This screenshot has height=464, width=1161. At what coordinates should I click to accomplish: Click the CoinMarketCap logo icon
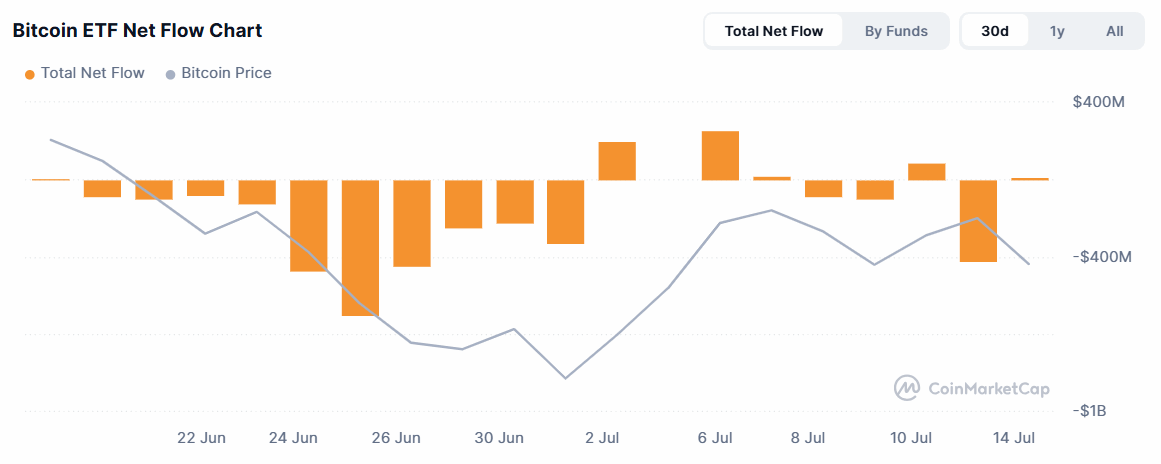pos(907,388)
